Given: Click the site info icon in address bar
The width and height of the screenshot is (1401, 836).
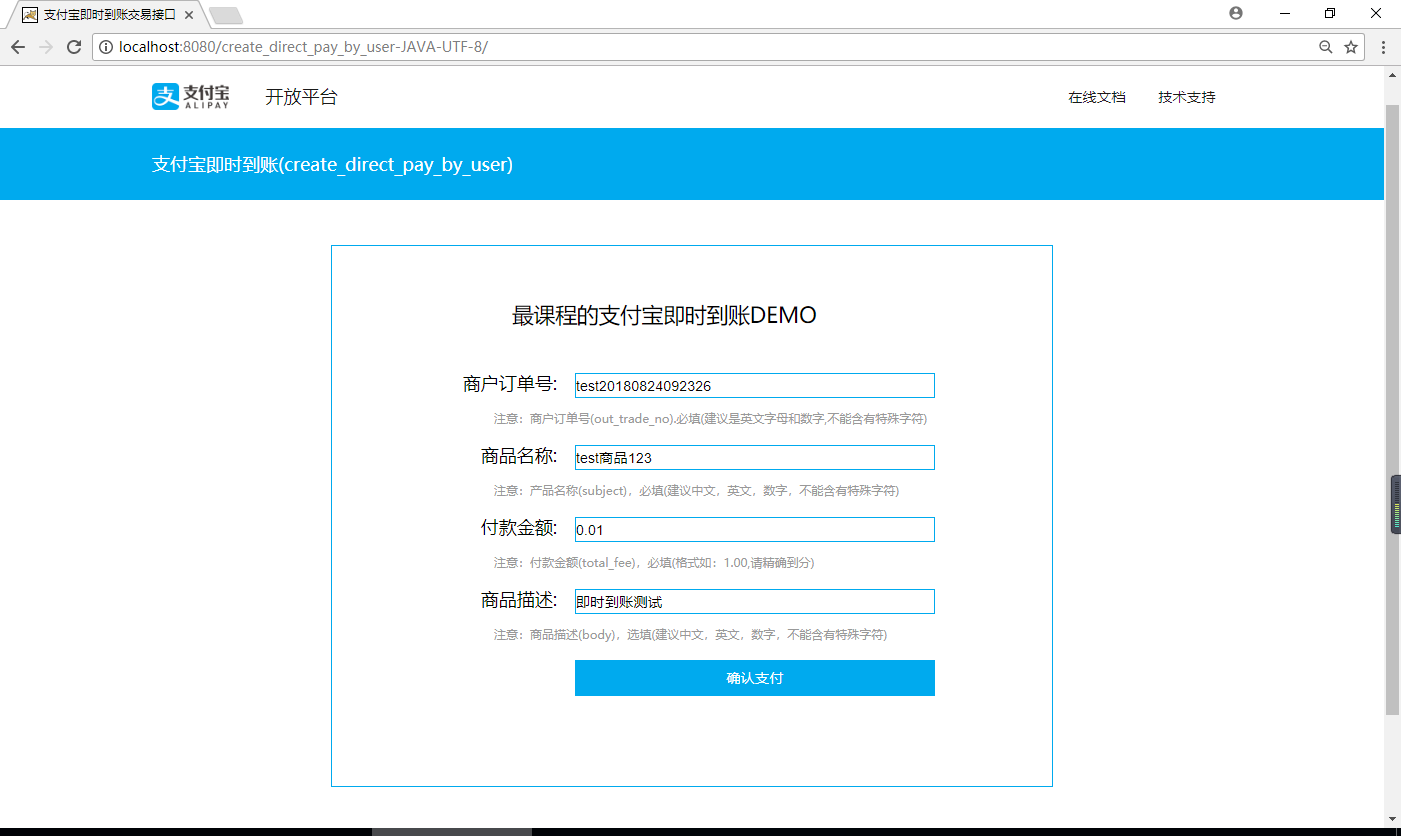Looking at the screenshot, I should pyautogui.click(x=106, y=47).
